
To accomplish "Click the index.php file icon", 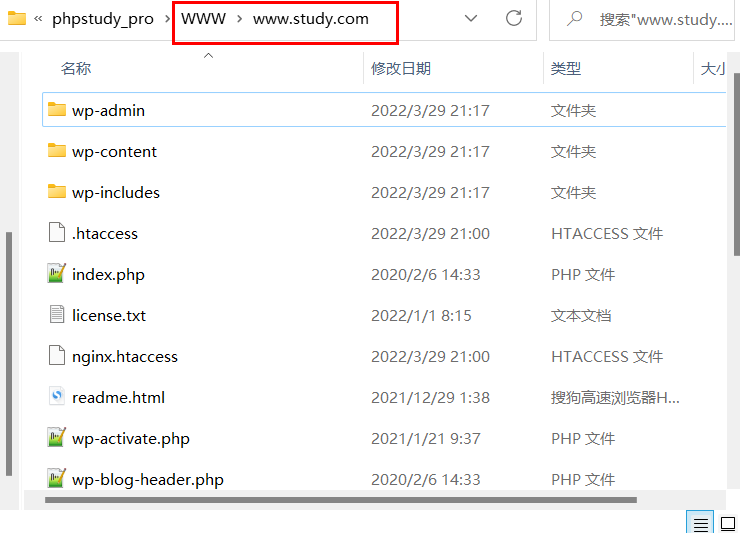I will 57,274.
